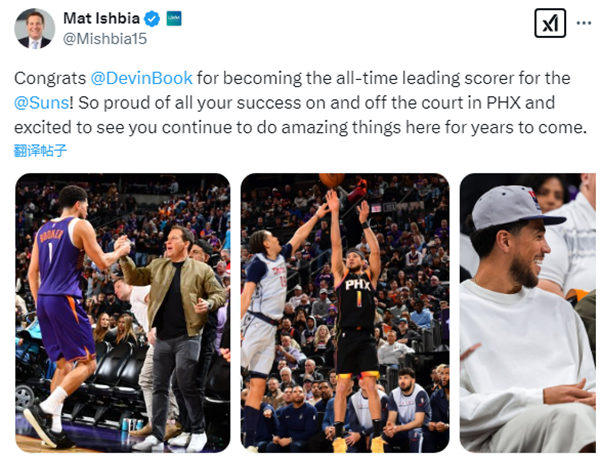Image resolution: width=600 pixels, height=456 pixels.
Task: Visit the @Suns mention link
Action: point(42,102)
